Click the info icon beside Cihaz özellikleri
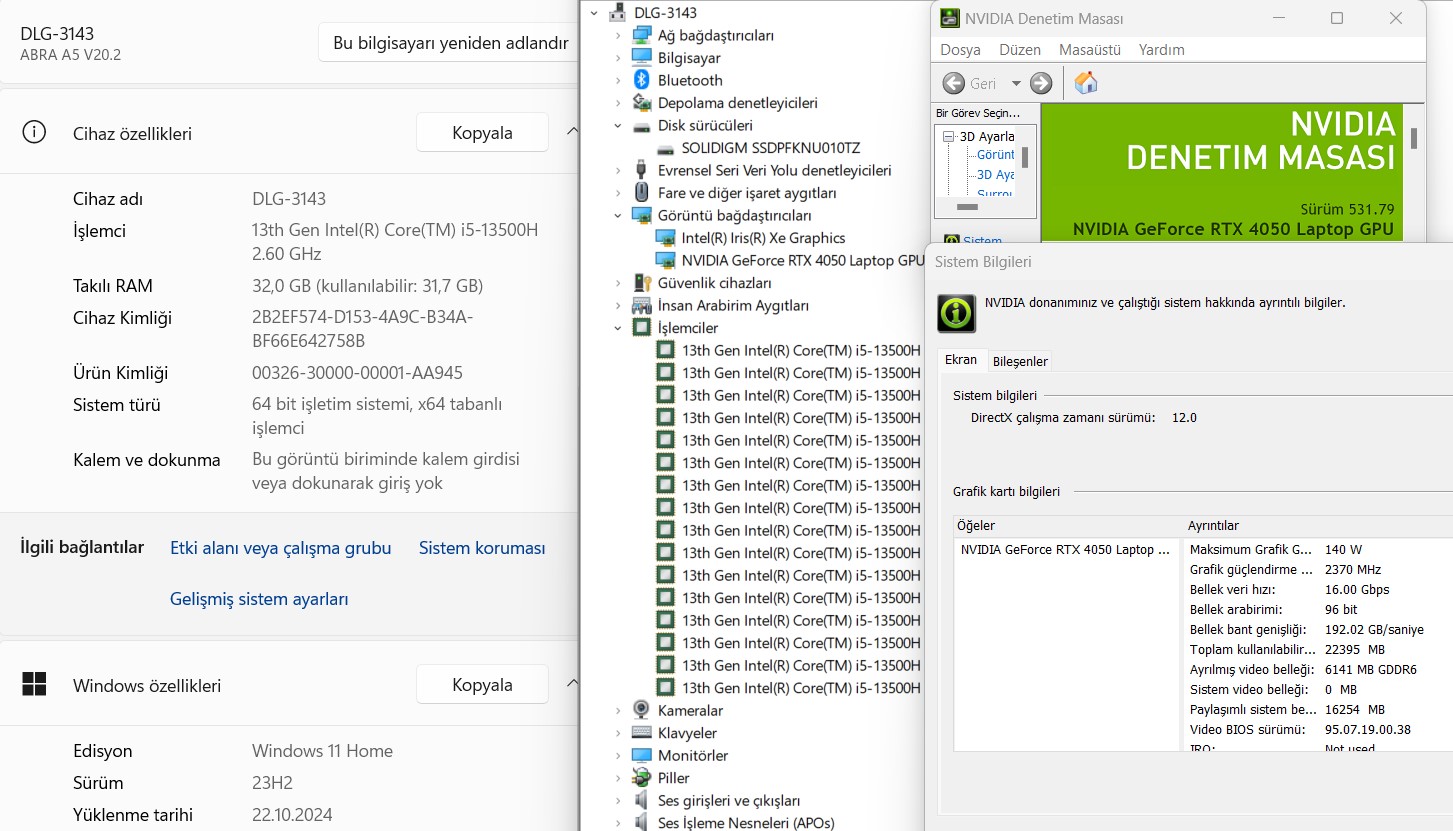1453x831 pixels. pos(34,133)
